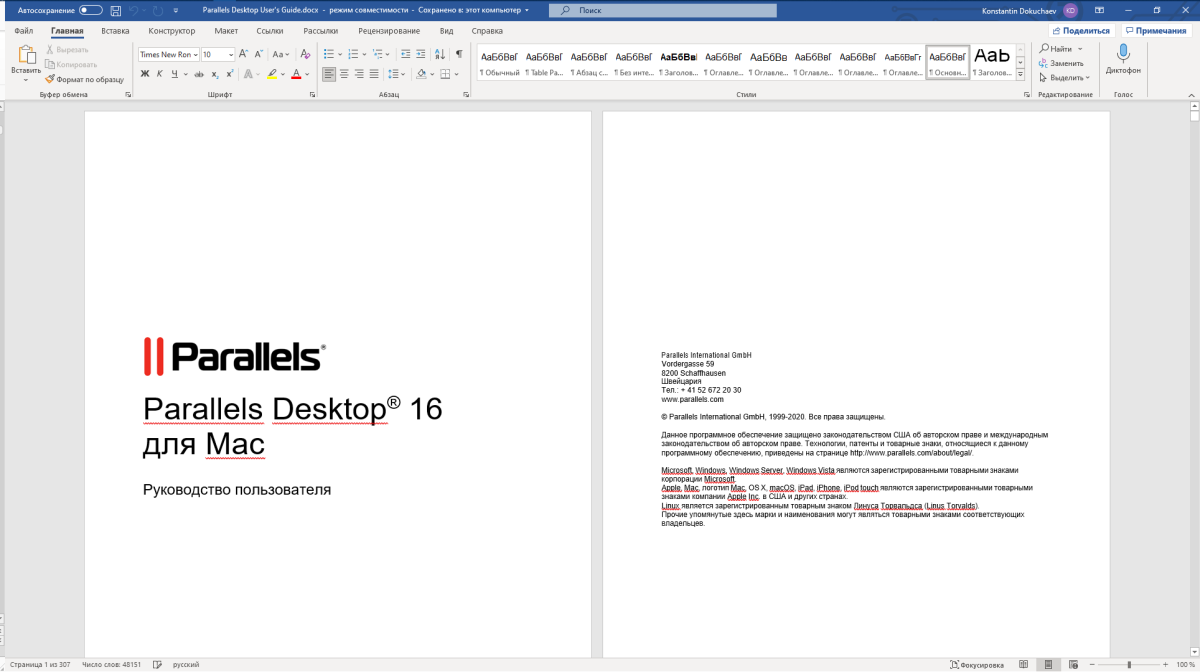The width and height of the screenshot is (1200, 672).
Task: Toggle the AutoSave switch
Action: tap(90, 10)
